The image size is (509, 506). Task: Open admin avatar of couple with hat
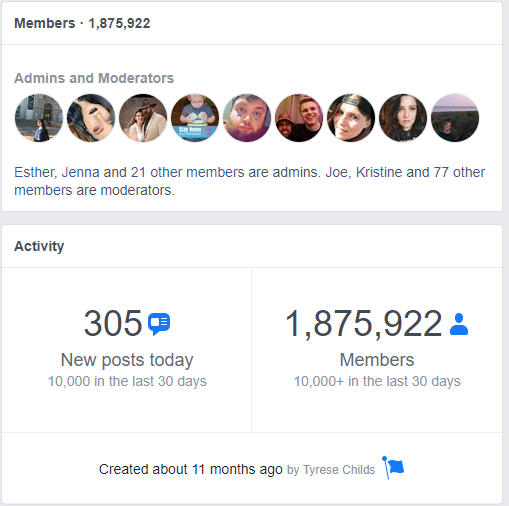(143, 118)
